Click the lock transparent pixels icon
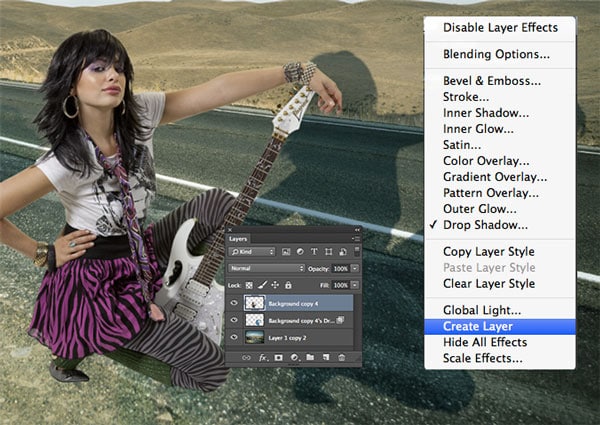The height and width of the screenshot is (425, 600). (x=250, y=284)
